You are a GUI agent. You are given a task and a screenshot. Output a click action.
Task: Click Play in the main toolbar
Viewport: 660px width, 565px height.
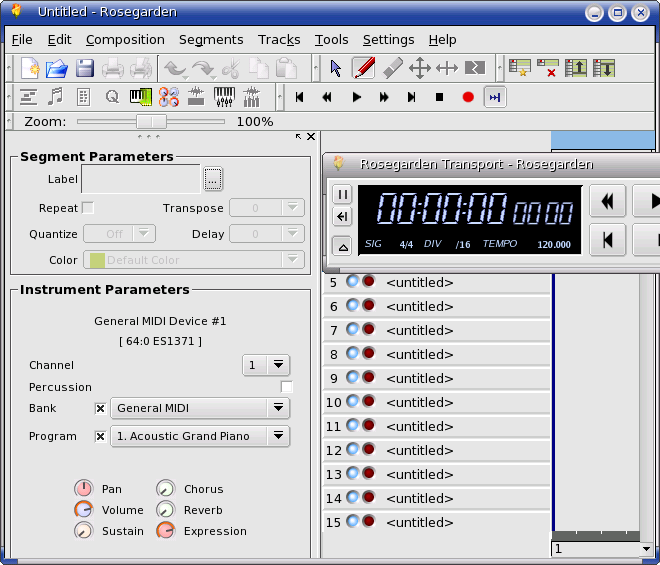356,97
